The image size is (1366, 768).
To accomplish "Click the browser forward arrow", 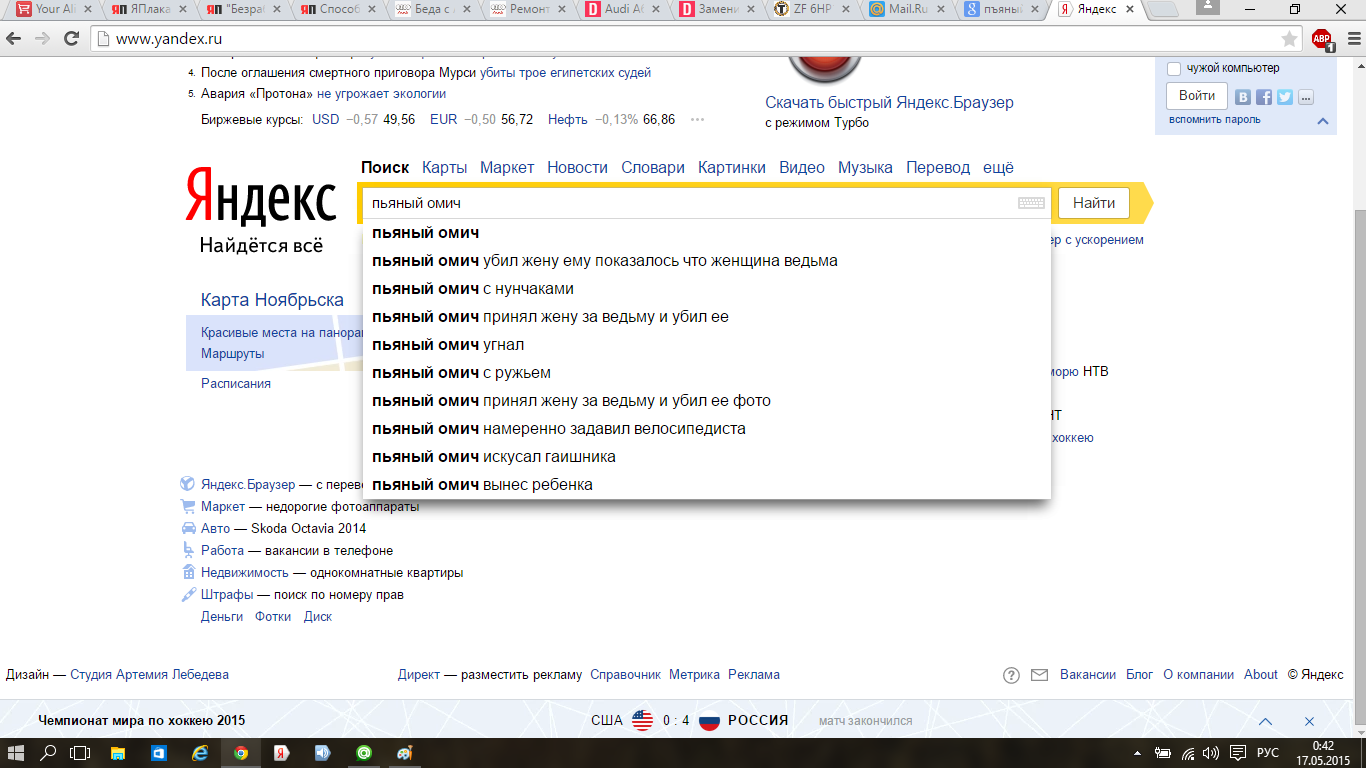I will click(43, 39).
